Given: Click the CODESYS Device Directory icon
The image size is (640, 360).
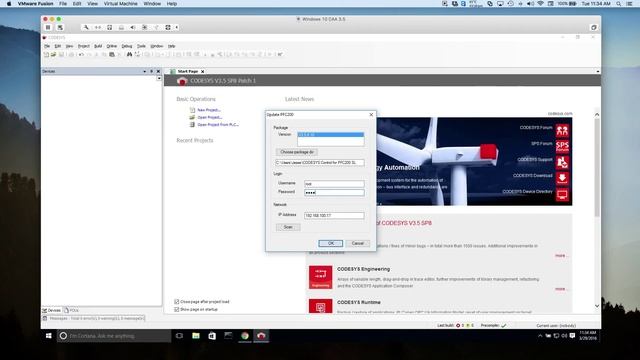Looking at the screenshot, I should 562,194.
